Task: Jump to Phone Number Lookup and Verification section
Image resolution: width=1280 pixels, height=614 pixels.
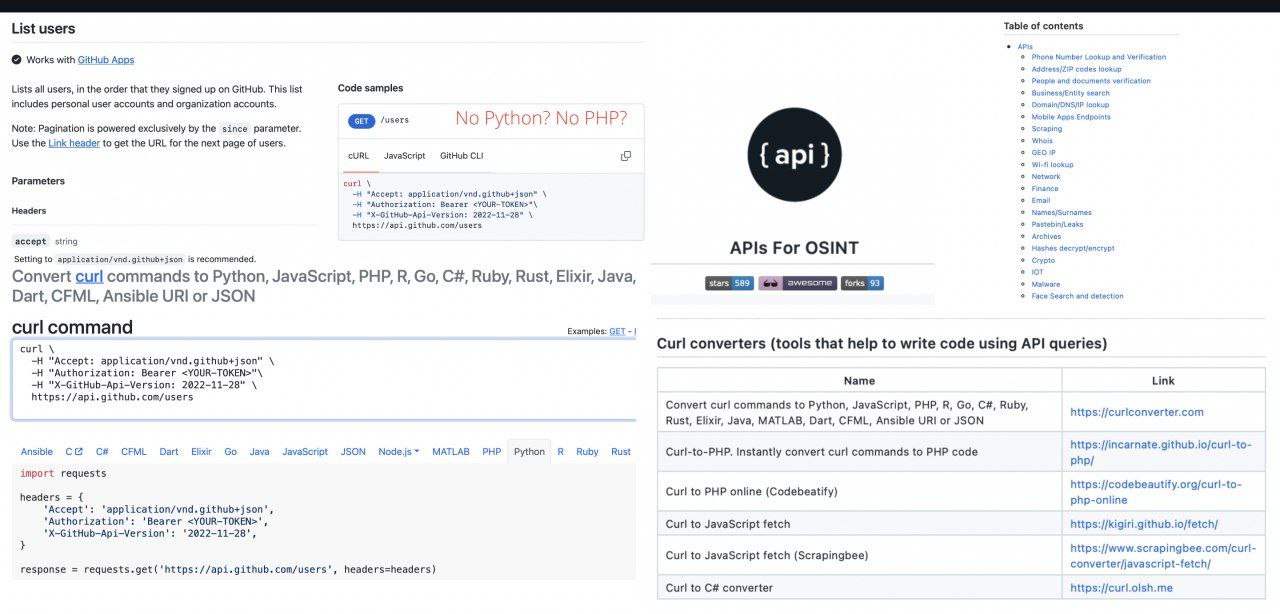Action: (1098, 57)
